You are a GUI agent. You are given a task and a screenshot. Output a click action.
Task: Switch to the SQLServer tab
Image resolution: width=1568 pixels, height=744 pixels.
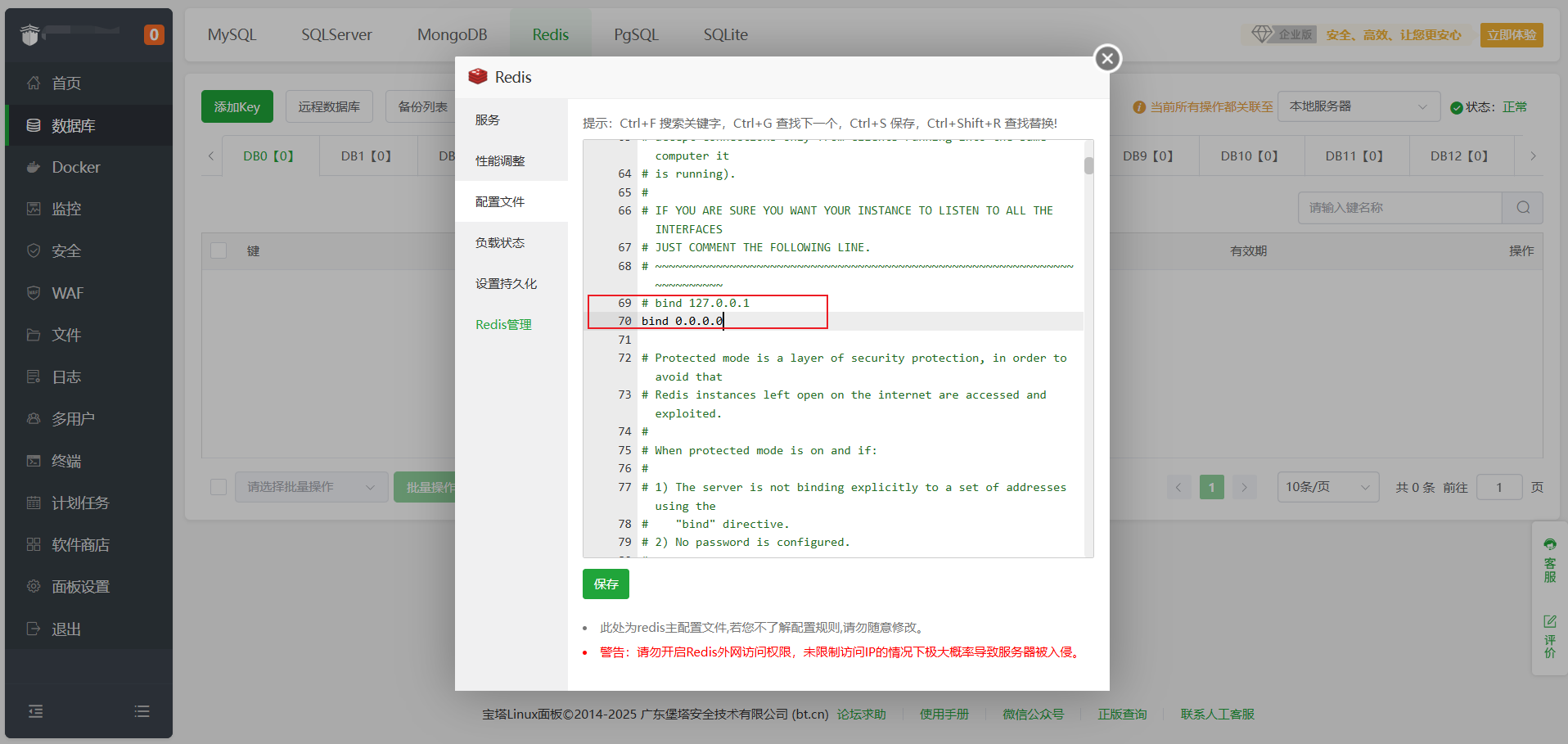(336, 34)
